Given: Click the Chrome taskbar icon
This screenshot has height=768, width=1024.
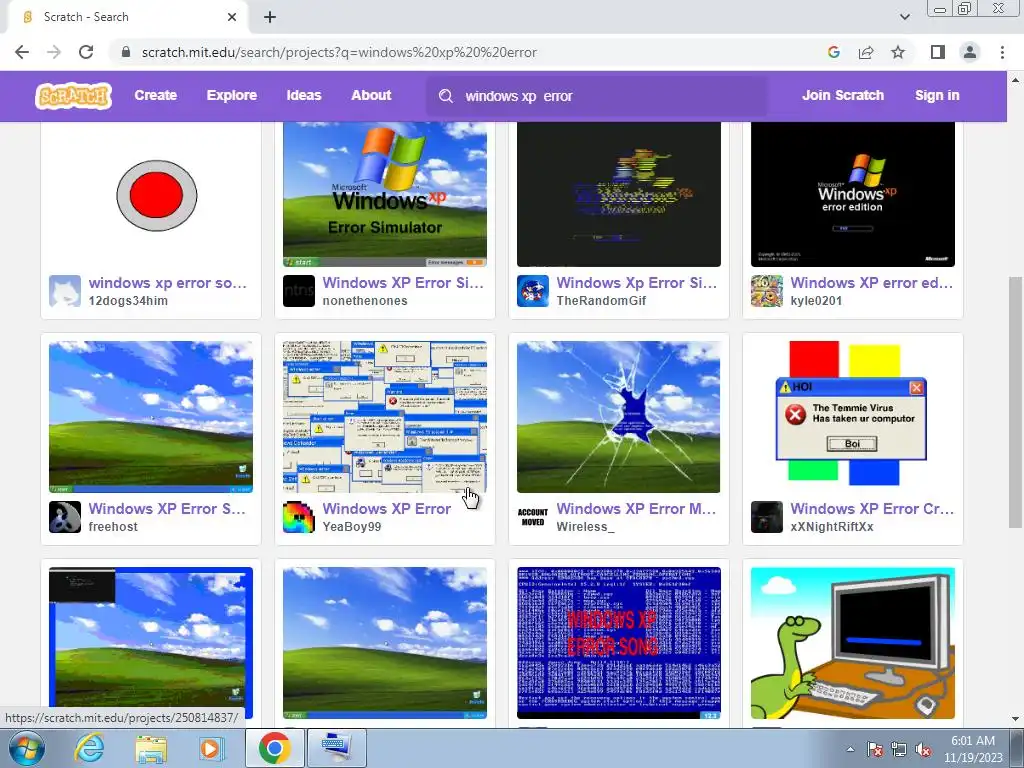Looking at the screenshot, I should [274, 748].
